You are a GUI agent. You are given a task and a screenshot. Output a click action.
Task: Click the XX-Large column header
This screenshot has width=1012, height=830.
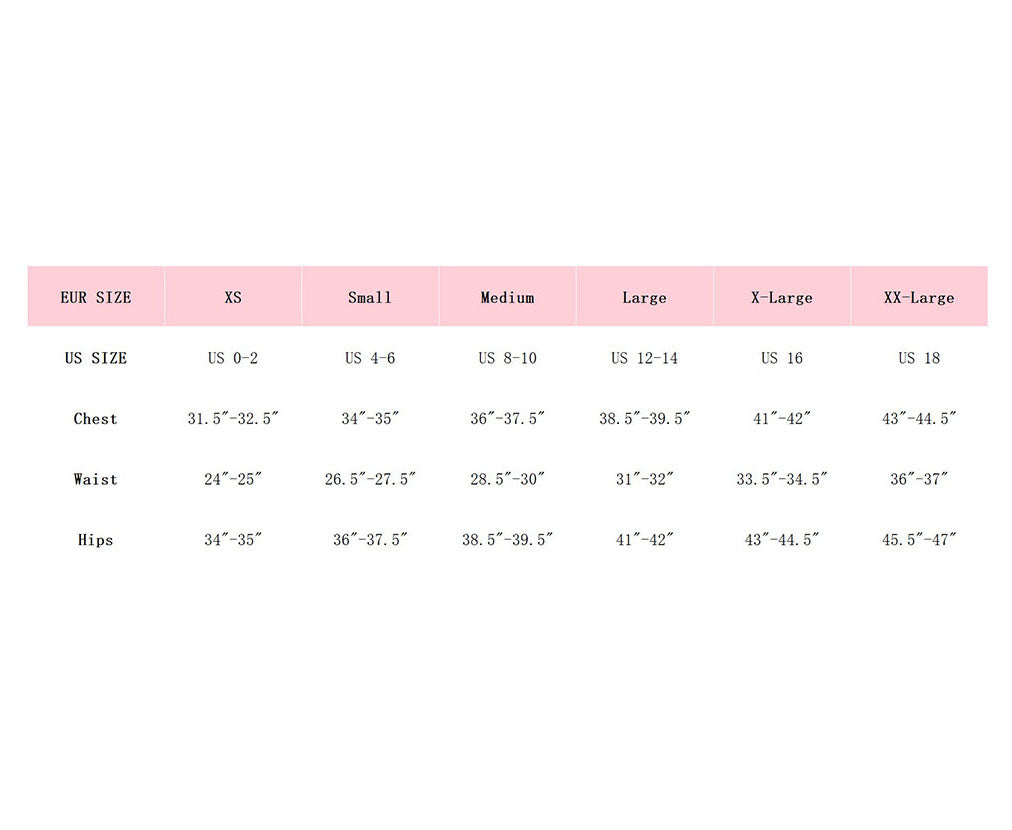click(x=919, y=297)
